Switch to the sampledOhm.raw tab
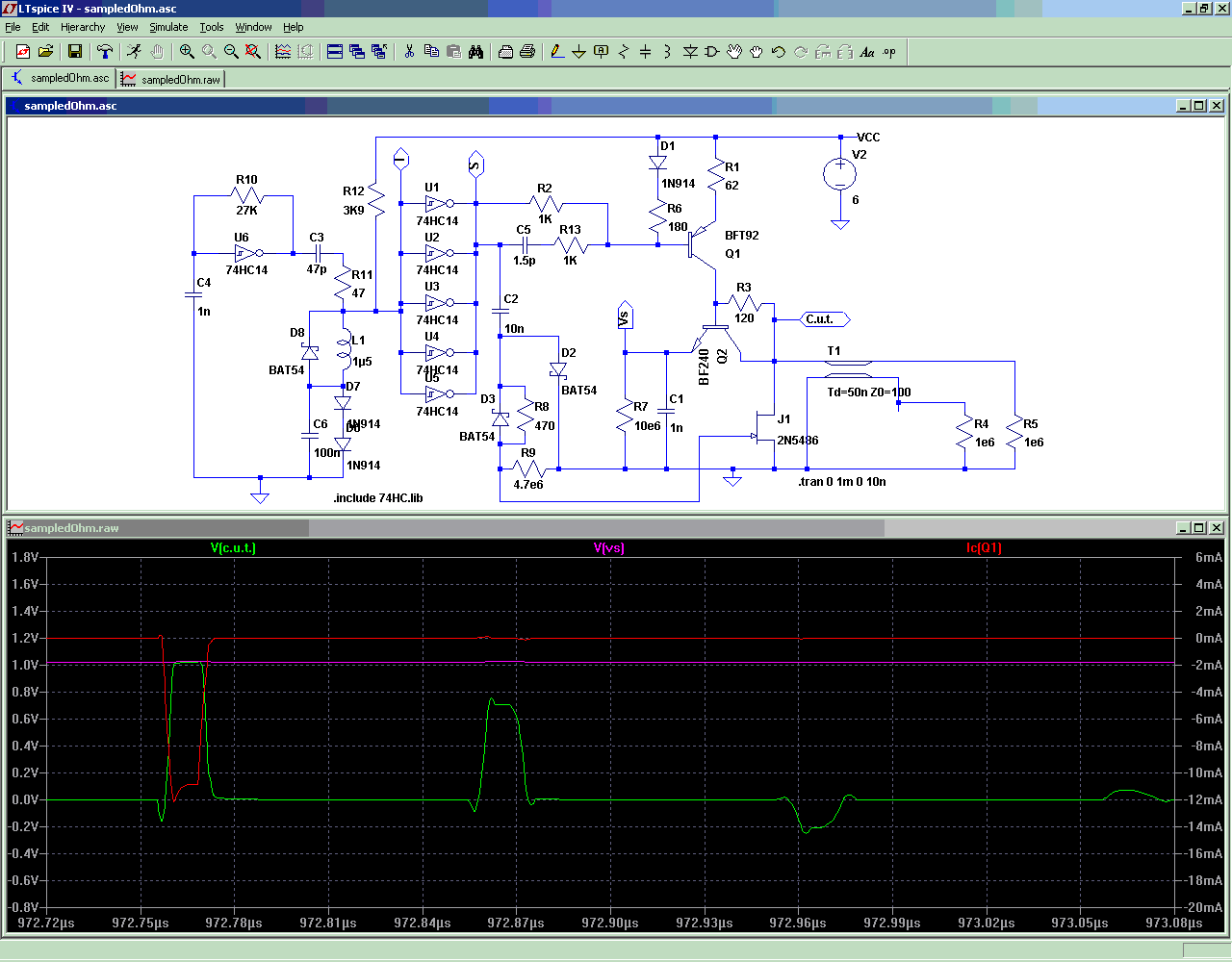The image size is (1232, 962). [x=171, y=79]
